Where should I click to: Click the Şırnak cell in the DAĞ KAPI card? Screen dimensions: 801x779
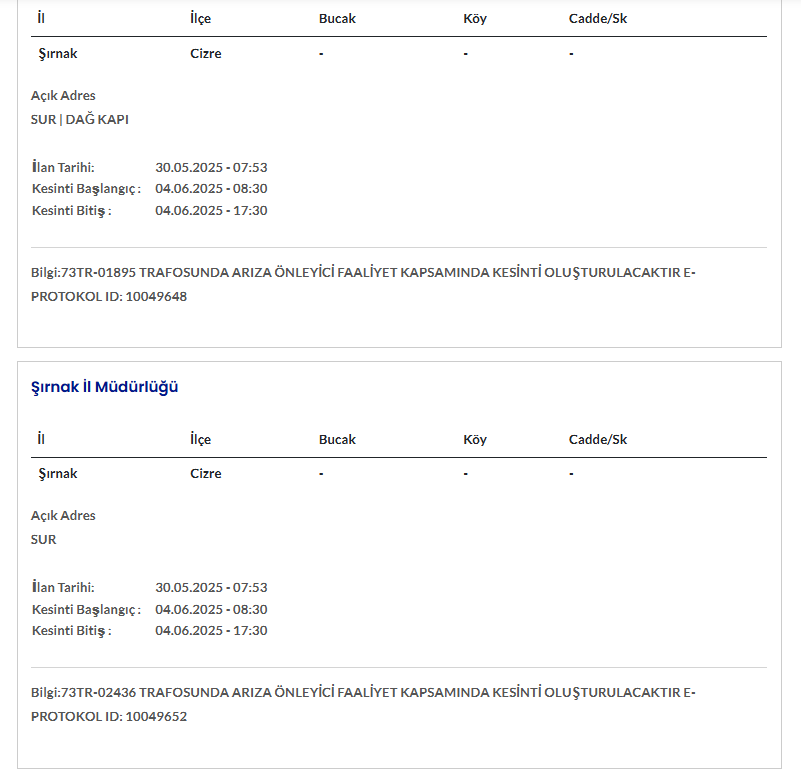58,54
